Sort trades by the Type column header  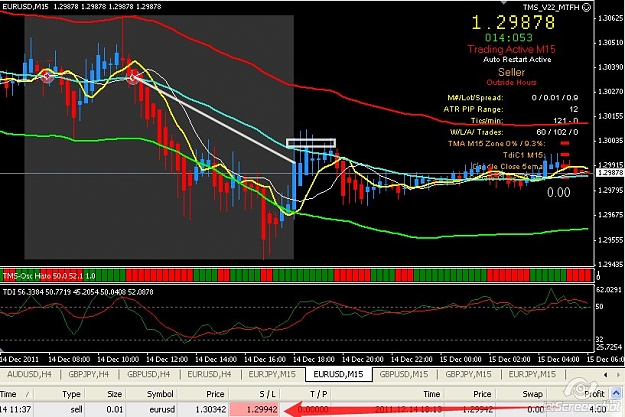[x=71, y=394]
